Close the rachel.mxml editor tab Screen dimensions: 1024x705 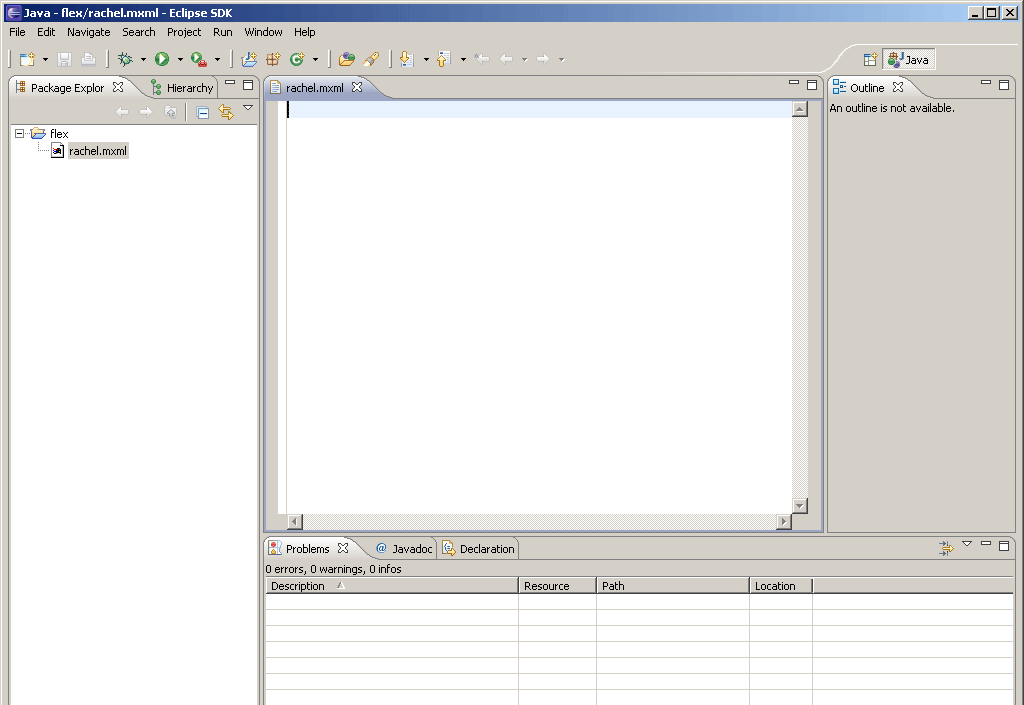(357, 87)
